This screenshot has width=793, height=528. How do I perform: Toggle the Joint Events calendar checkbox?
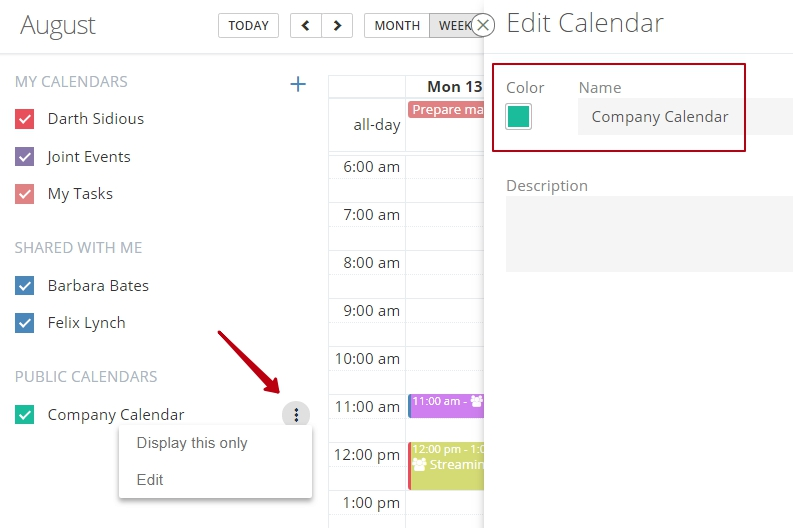click(24, 157)
